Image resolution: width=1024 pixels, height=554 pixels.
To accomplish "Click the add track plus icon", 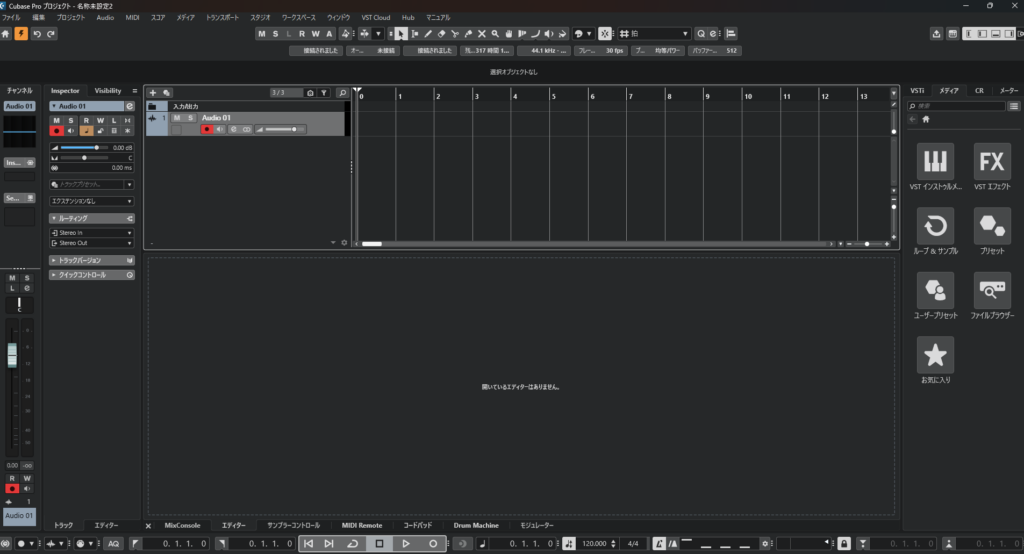I will 153,92.
